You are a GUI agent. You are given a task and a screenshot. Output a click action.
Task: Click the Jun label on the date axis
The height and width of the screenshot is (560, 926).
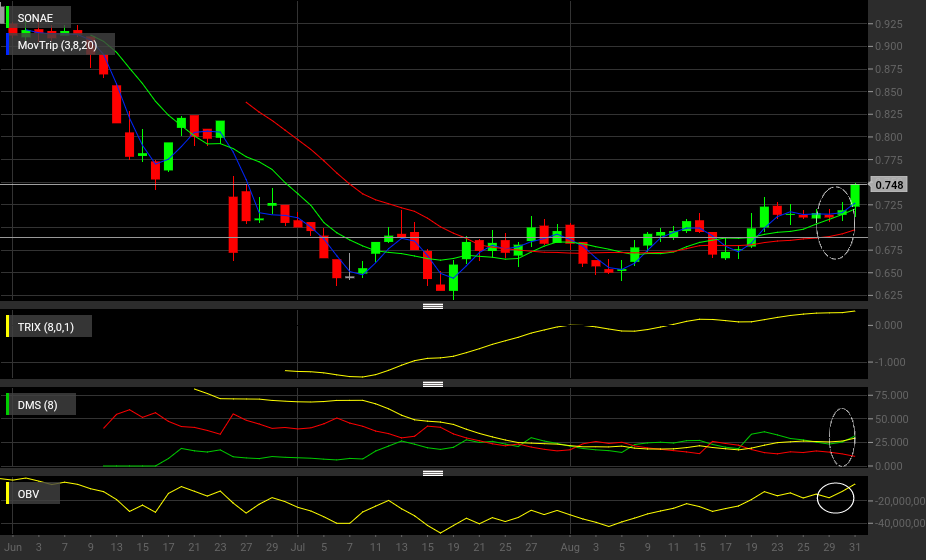point(13,547)
